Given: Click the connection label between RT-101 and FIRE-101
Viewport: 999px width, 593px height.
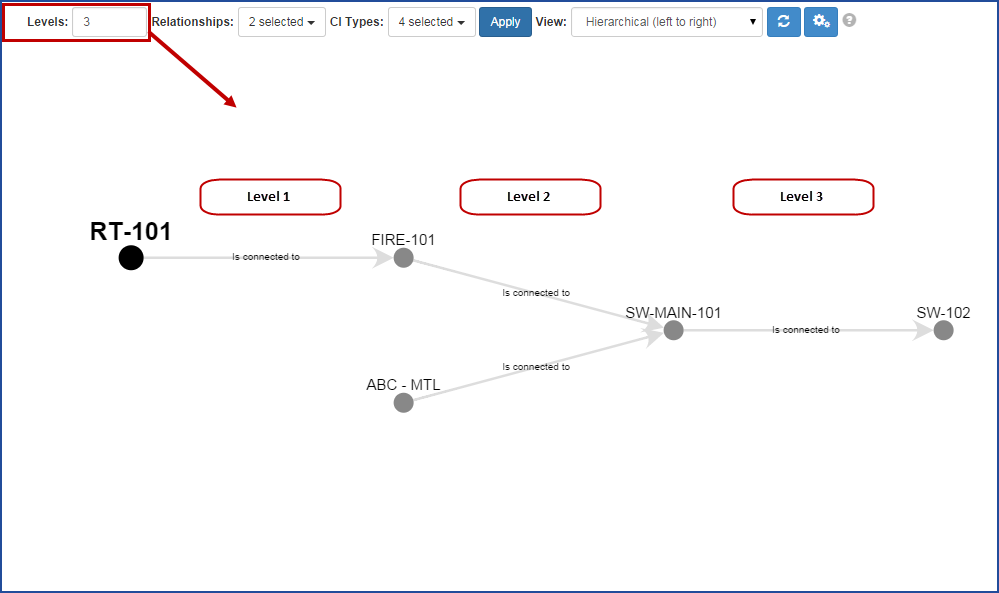Looking at the screenshot, I should 266,256.
